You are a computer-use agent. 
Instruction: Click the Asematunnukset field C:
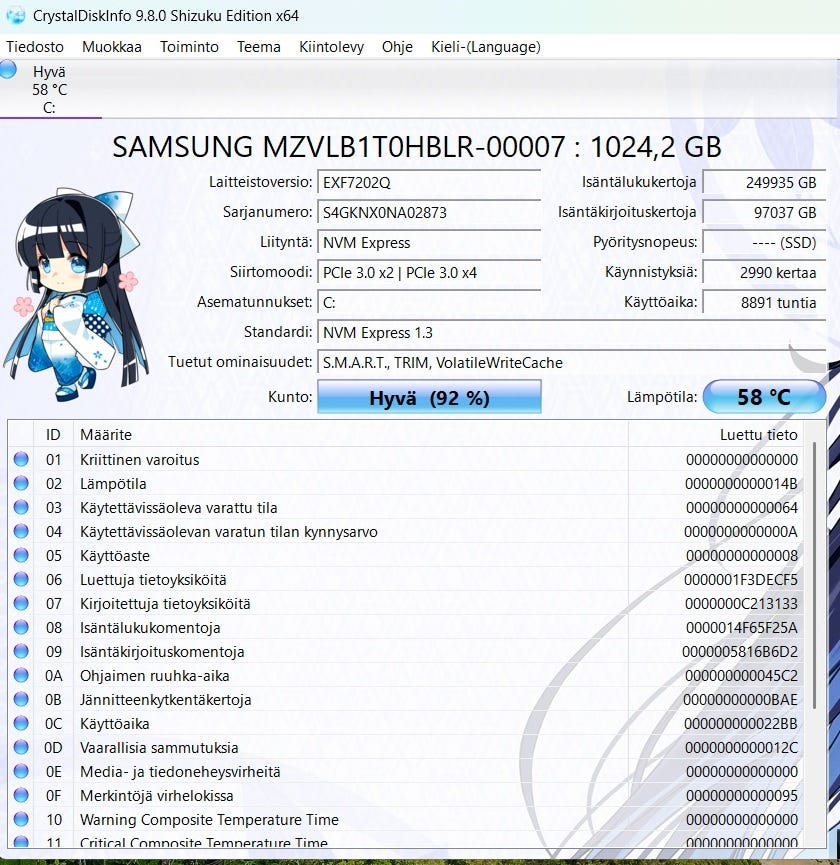[x=429, y=302]
